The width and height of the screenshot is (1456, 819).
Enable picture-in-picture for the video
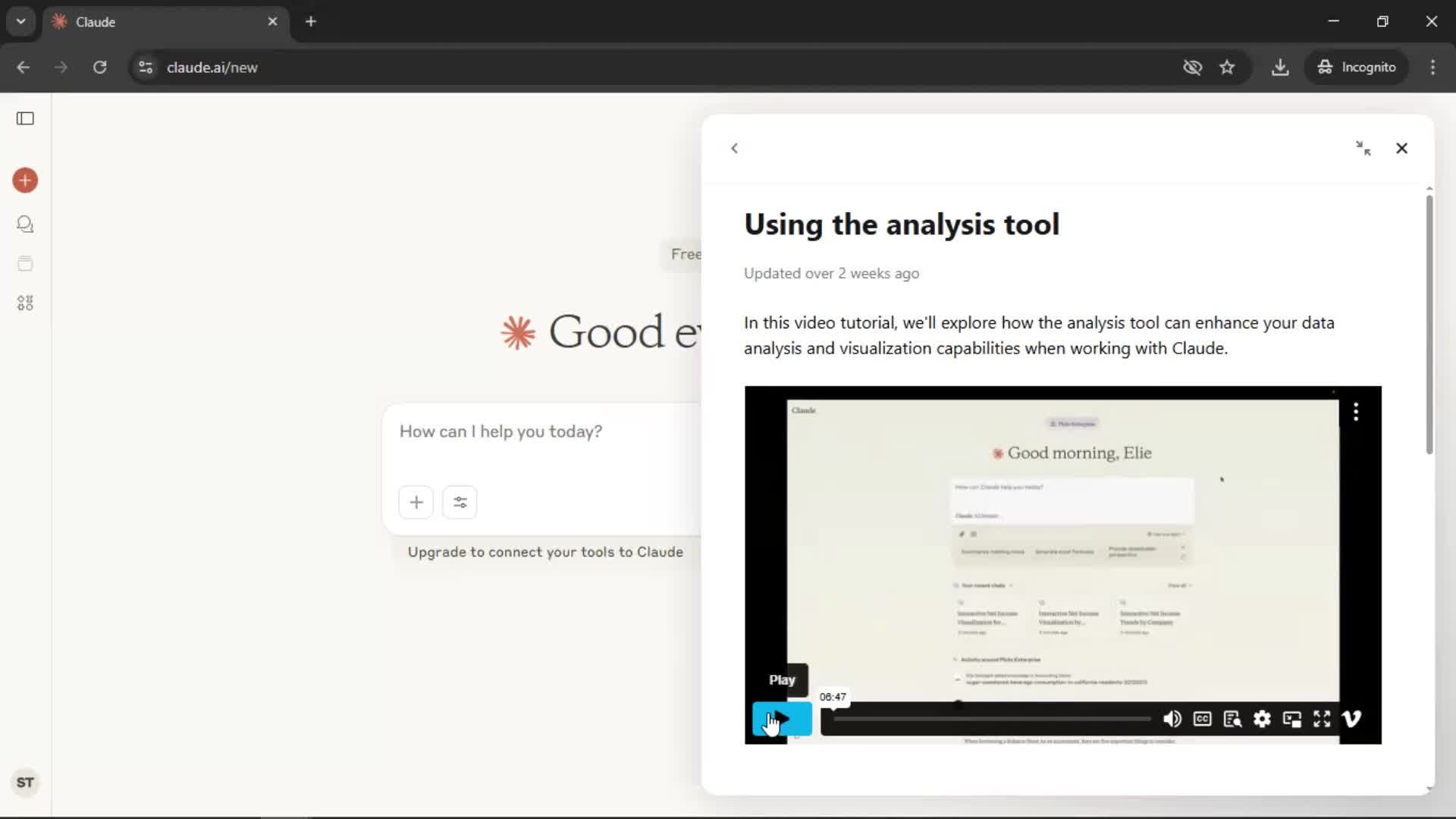pyautogui.click(x=1292, y=719)
